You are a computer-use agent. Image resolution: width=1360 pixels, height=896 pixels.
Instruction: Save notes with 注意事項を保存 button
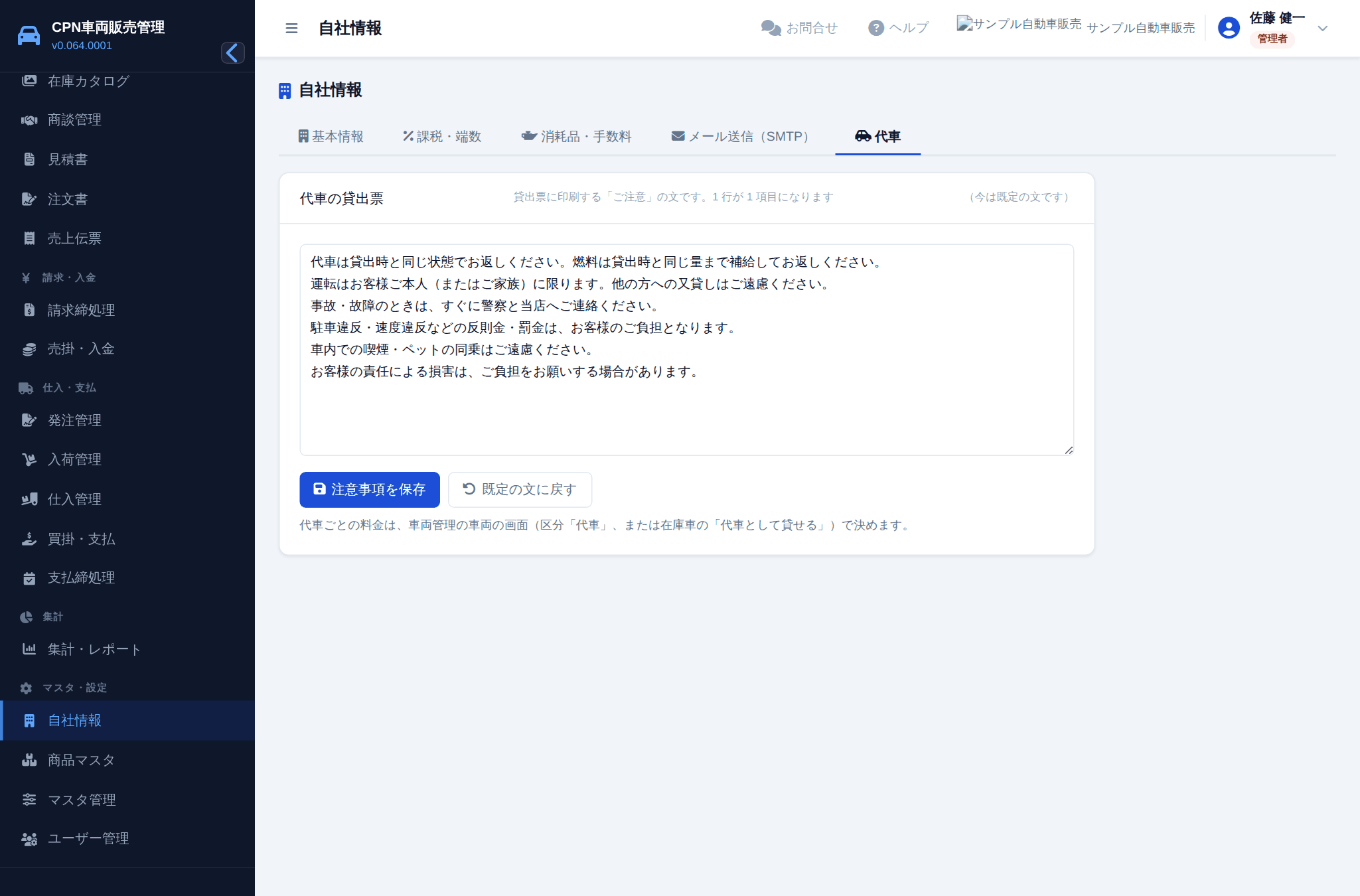click(x=370, y=490)
